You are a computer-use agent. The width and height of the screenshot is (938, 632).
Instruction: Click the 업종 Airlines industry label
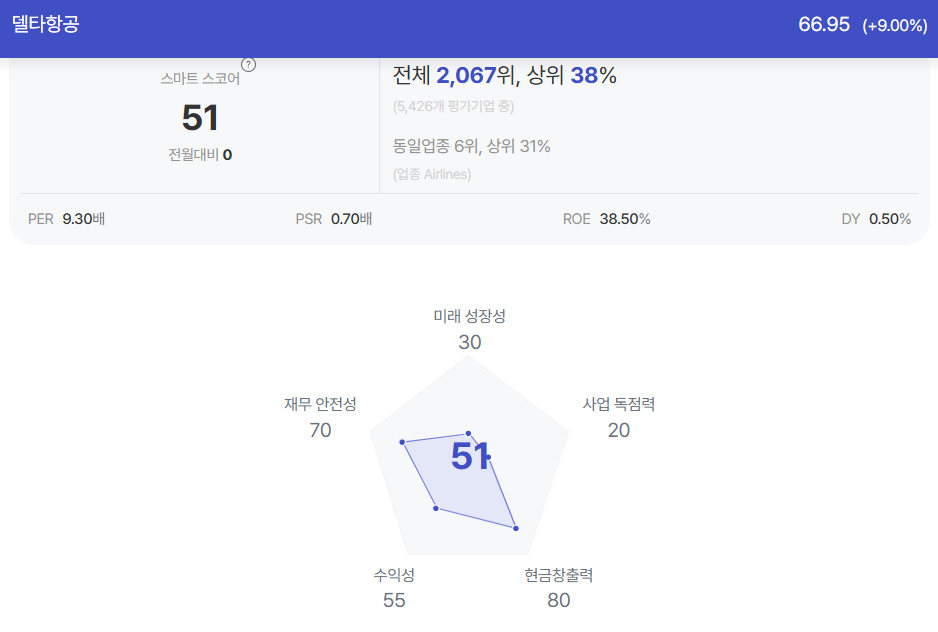432,174
